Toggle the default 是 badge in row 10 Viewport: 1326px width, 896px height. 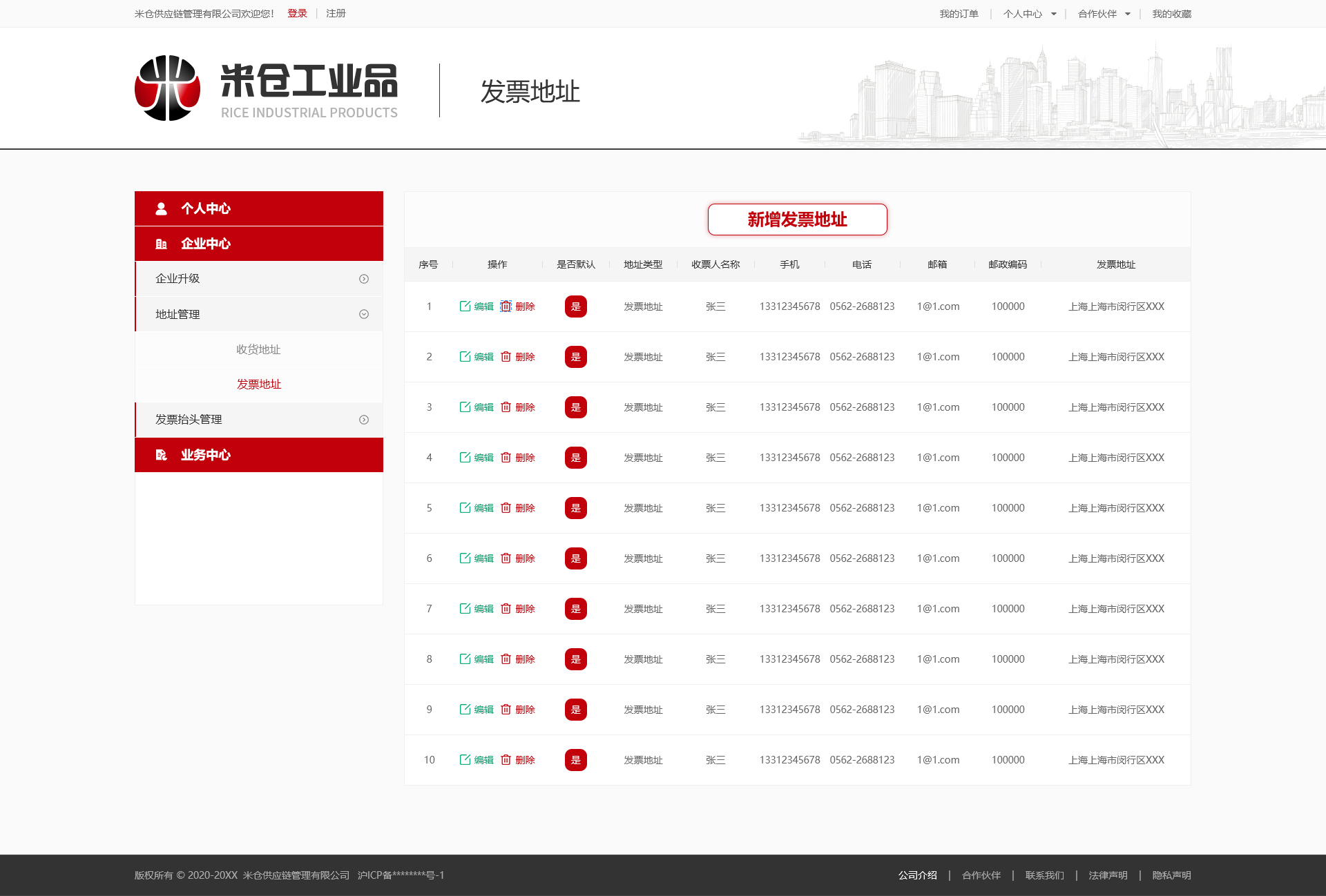[x=575, y=760]
